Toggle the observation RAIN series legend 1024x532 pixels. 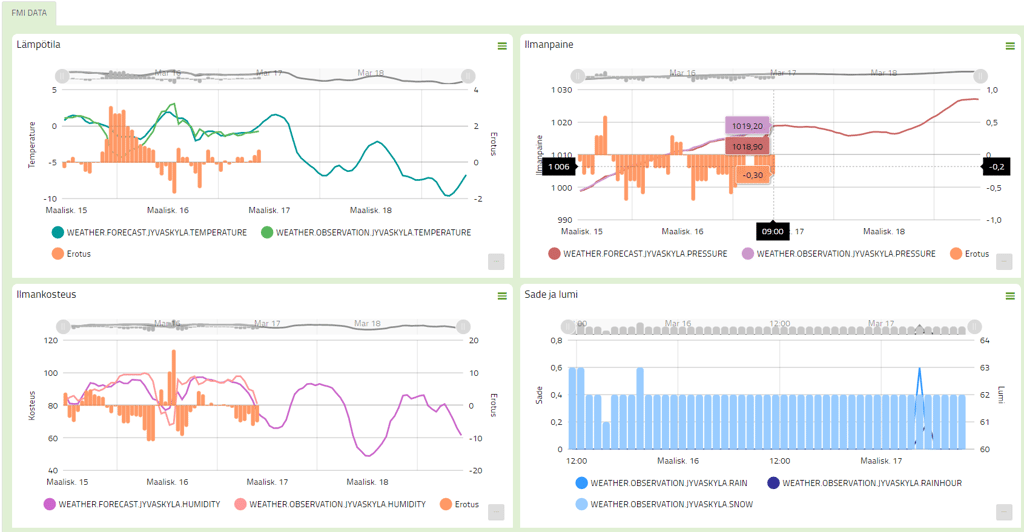pos(662,483)
